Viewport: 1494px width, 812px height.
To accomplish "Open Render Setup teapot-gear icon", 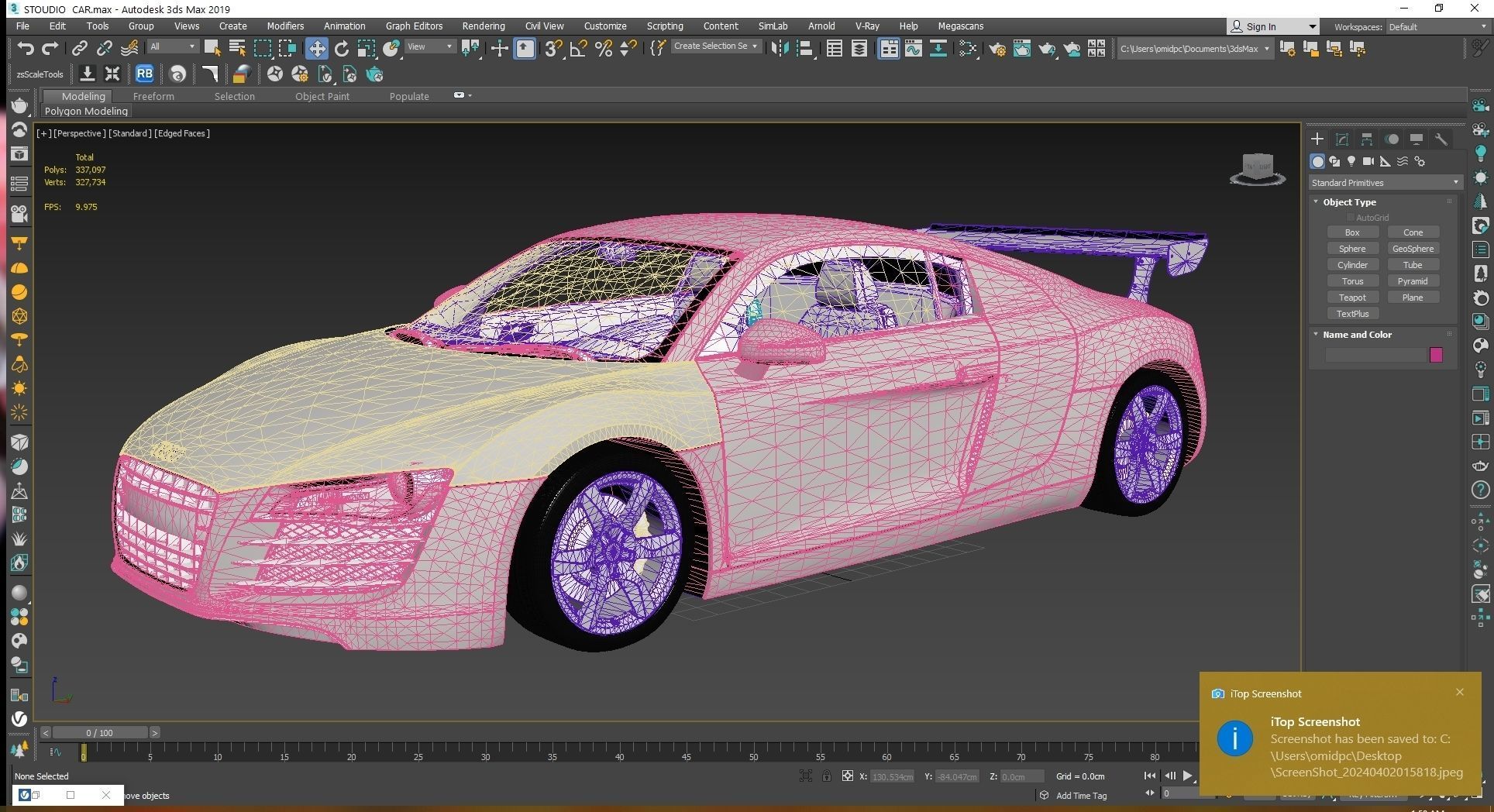I will [x=997, y=48].
